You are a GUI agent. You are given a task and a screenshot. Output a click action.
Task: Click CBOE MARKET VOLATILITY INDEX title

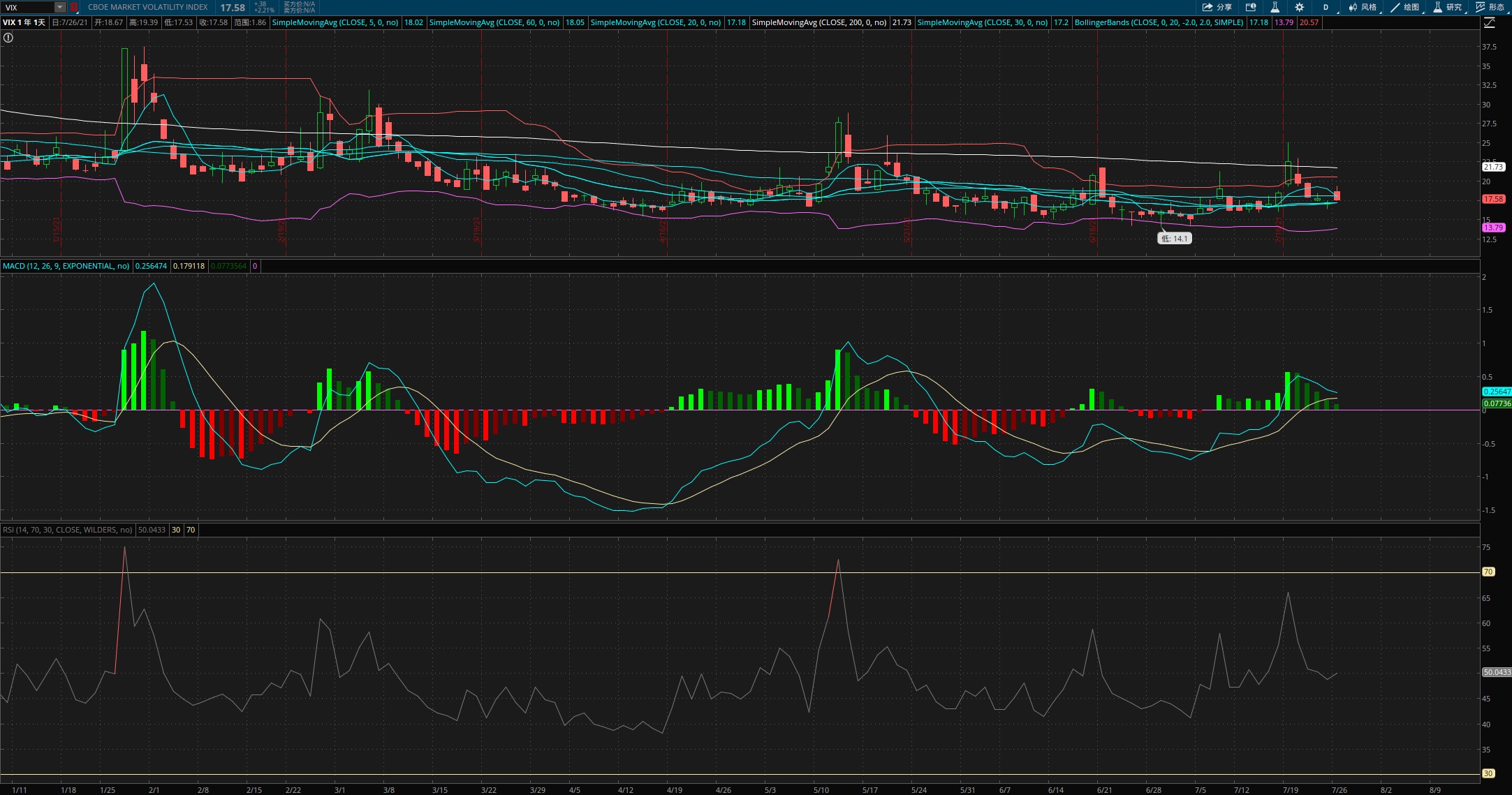[x=147, y=7]
